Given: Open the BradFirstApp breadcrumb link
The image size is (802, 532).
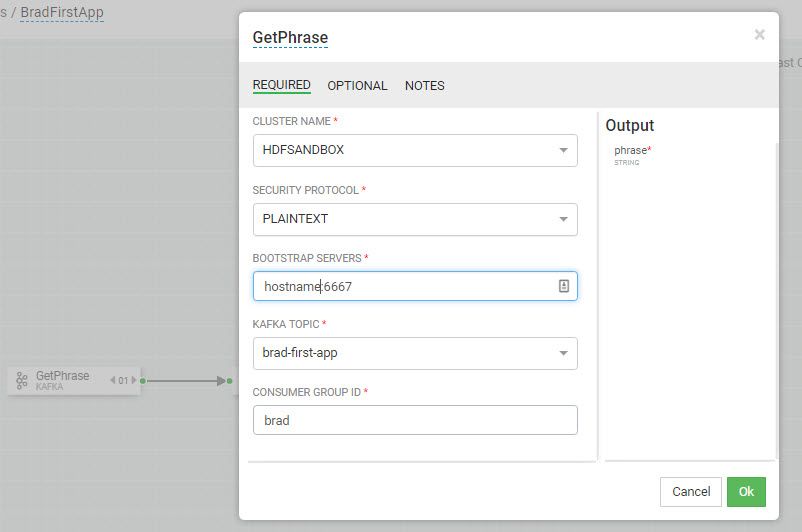Looking at the screenshot, I should pyautogui.click(x=62, y=13).
